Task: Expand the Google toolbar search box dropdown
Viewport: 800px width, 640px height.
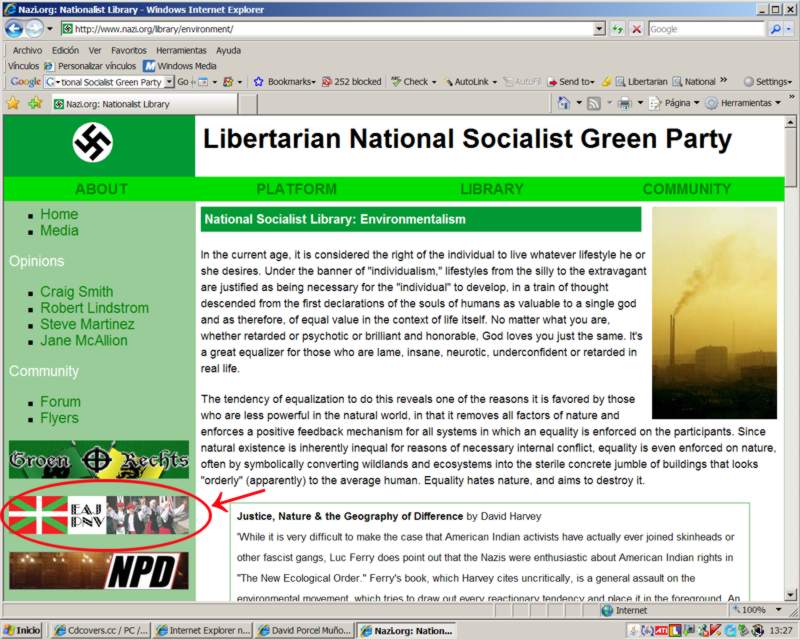Action: 169,82
